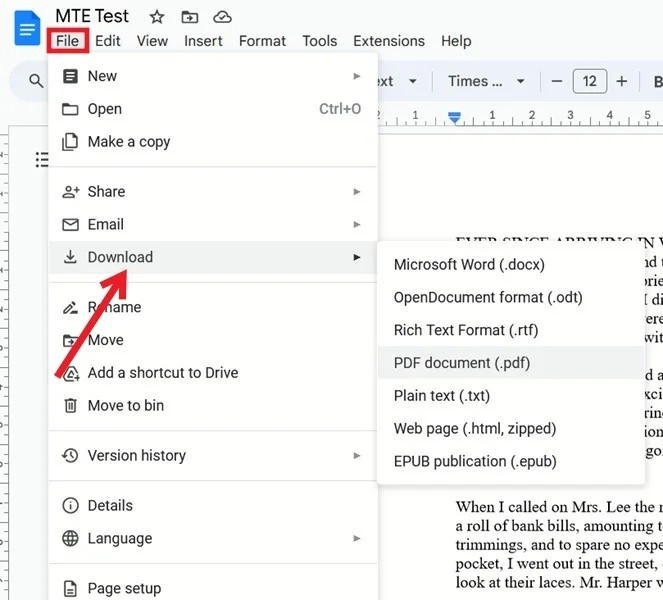The height and width of the screenshot is (600, 663).
Task: Increase font size with plus button
Action: tap(622, 82)
